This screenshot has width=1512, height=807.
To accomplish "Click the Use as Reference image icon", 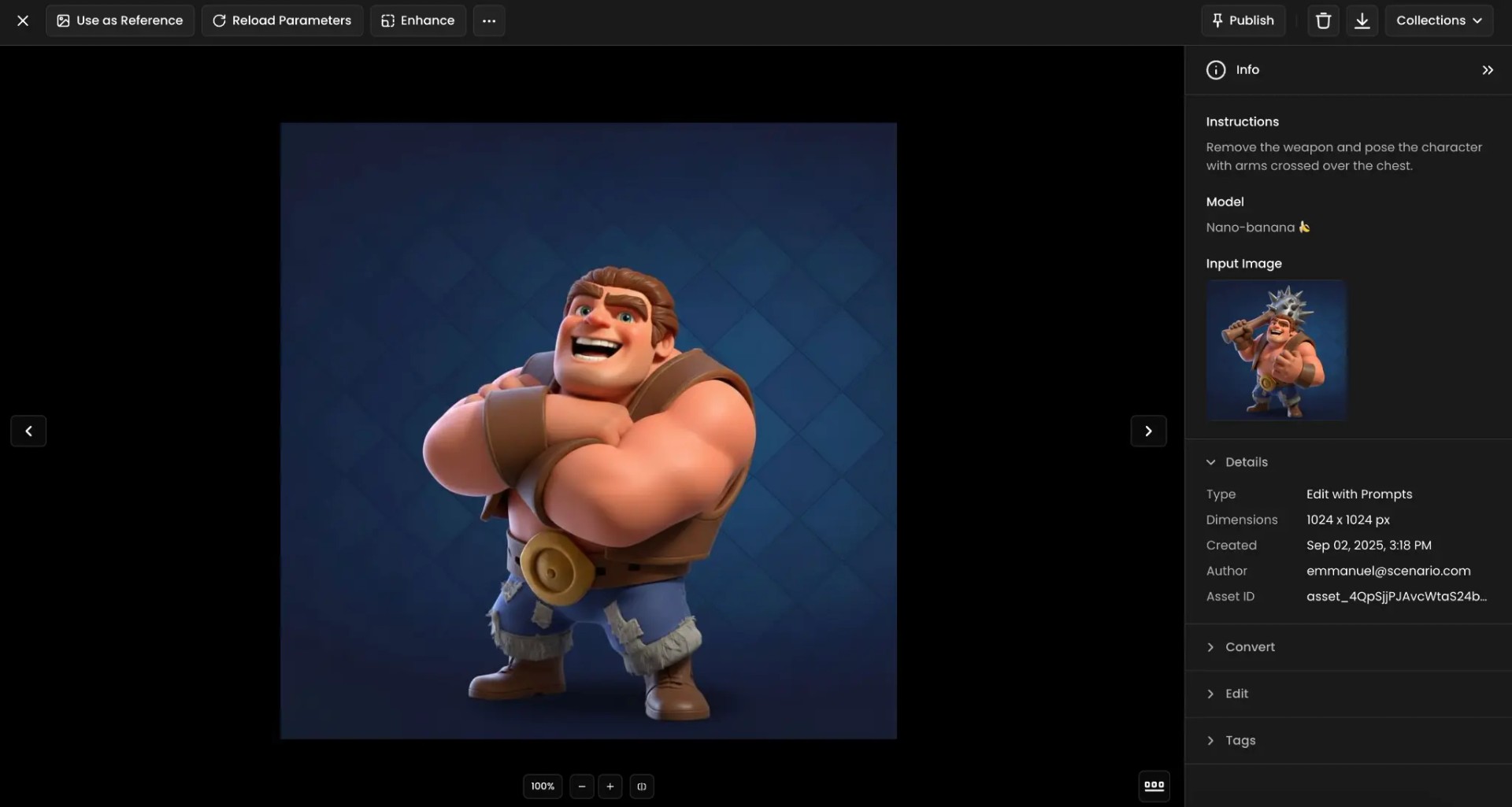I will (x=63, y=20).
